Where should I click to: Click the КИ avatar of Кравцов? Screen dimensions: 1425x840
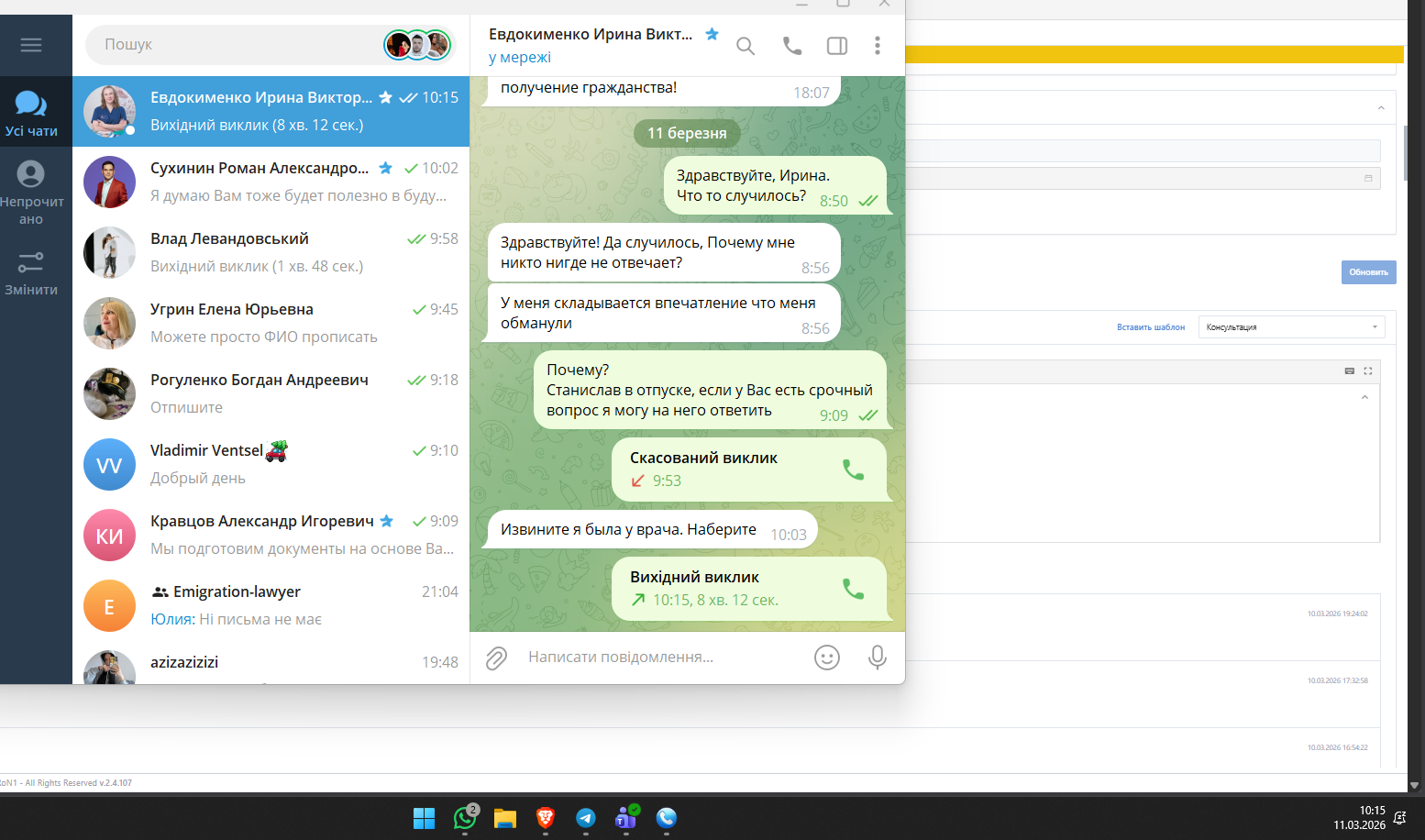click(x=109, y=535)
